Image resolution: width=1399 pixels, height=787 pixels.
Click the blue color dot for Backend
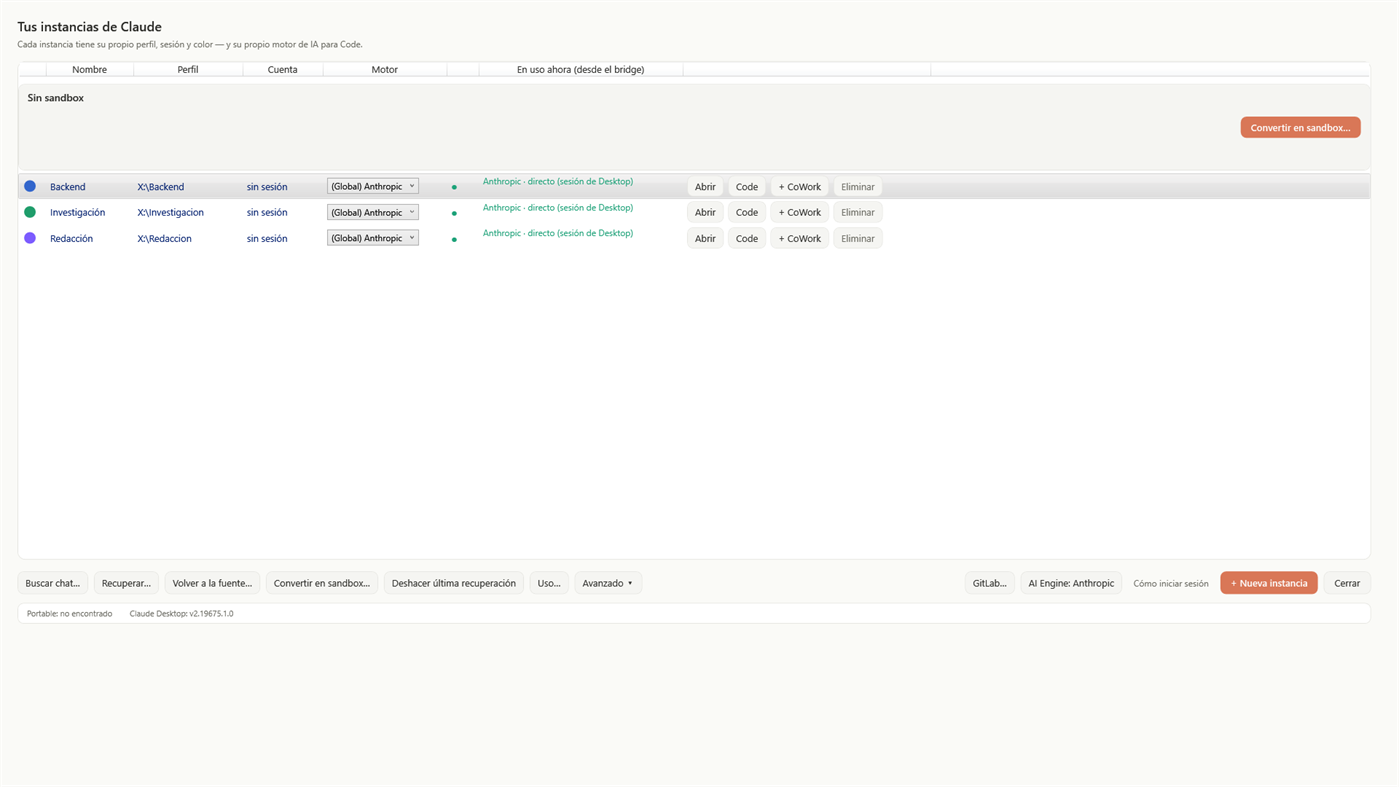(x=30, y=186)
